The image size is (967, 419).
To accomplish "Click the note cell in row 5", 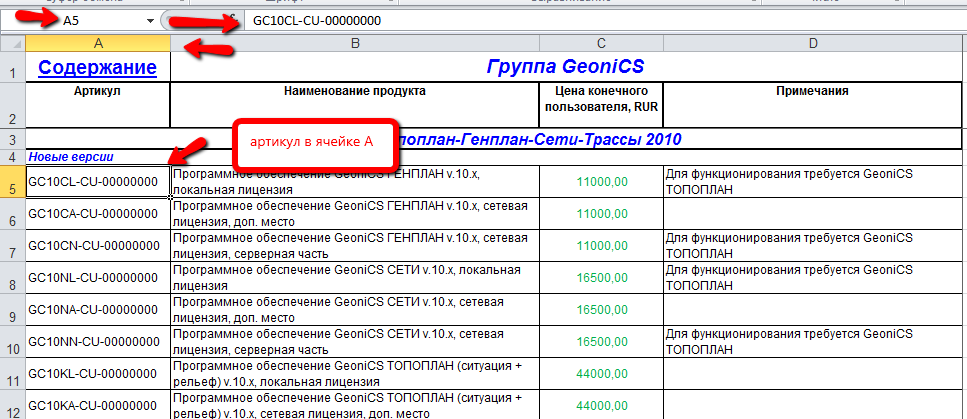I will point(813,181).
